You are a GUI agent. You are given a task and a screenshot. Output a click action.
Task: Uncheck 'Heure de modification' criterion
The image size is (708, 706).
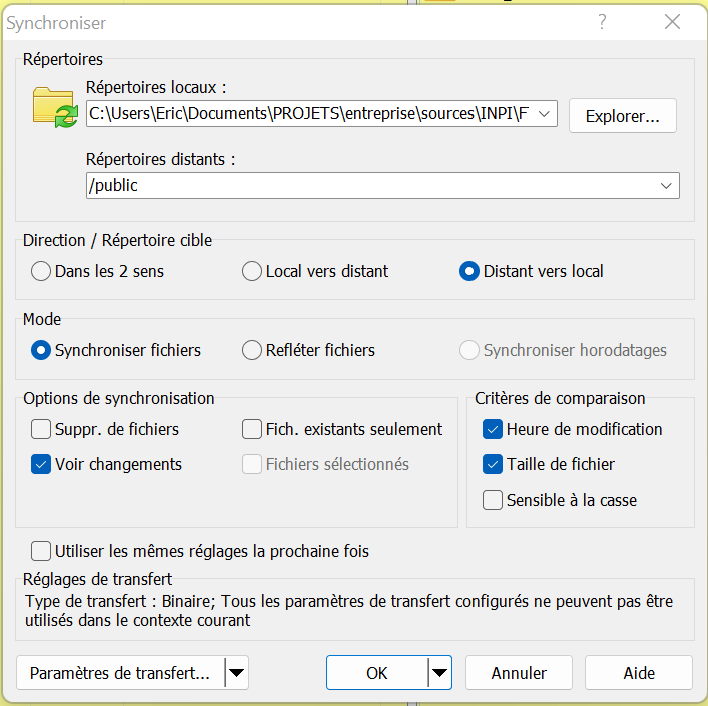click(492, 429)
